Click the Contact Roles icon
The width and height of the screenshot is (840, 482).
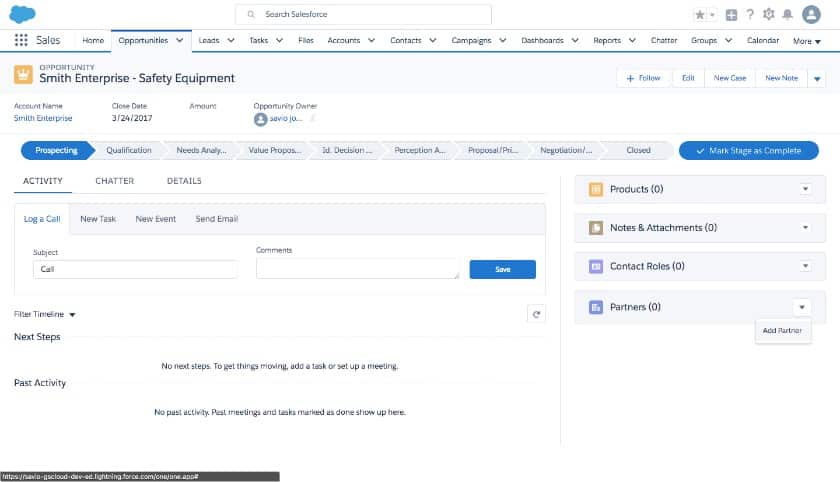coord(596,266)
